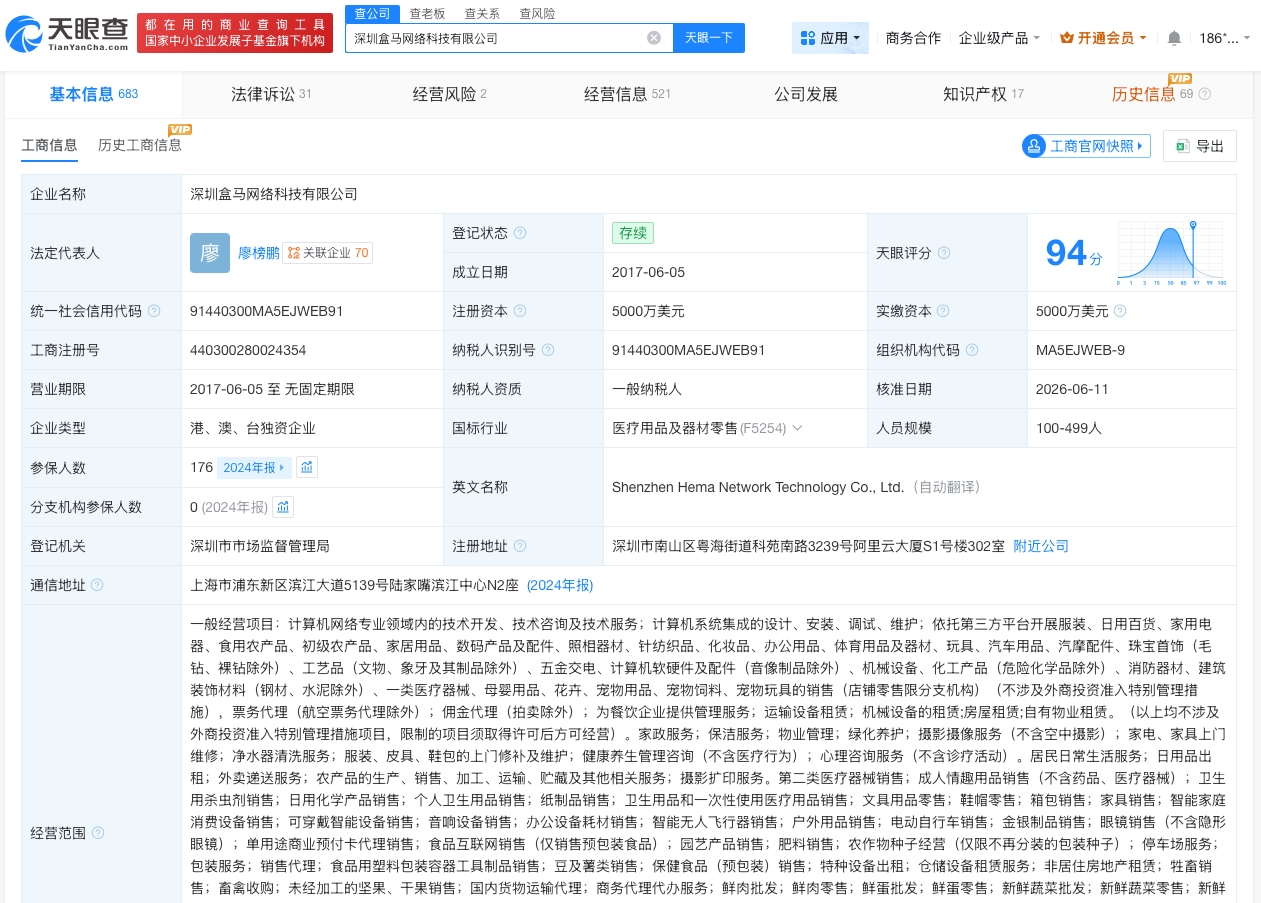Viewport: 1261px width, 903px height.
Task: Click the help icon next to 登记状态
Action: coord(520,233)
